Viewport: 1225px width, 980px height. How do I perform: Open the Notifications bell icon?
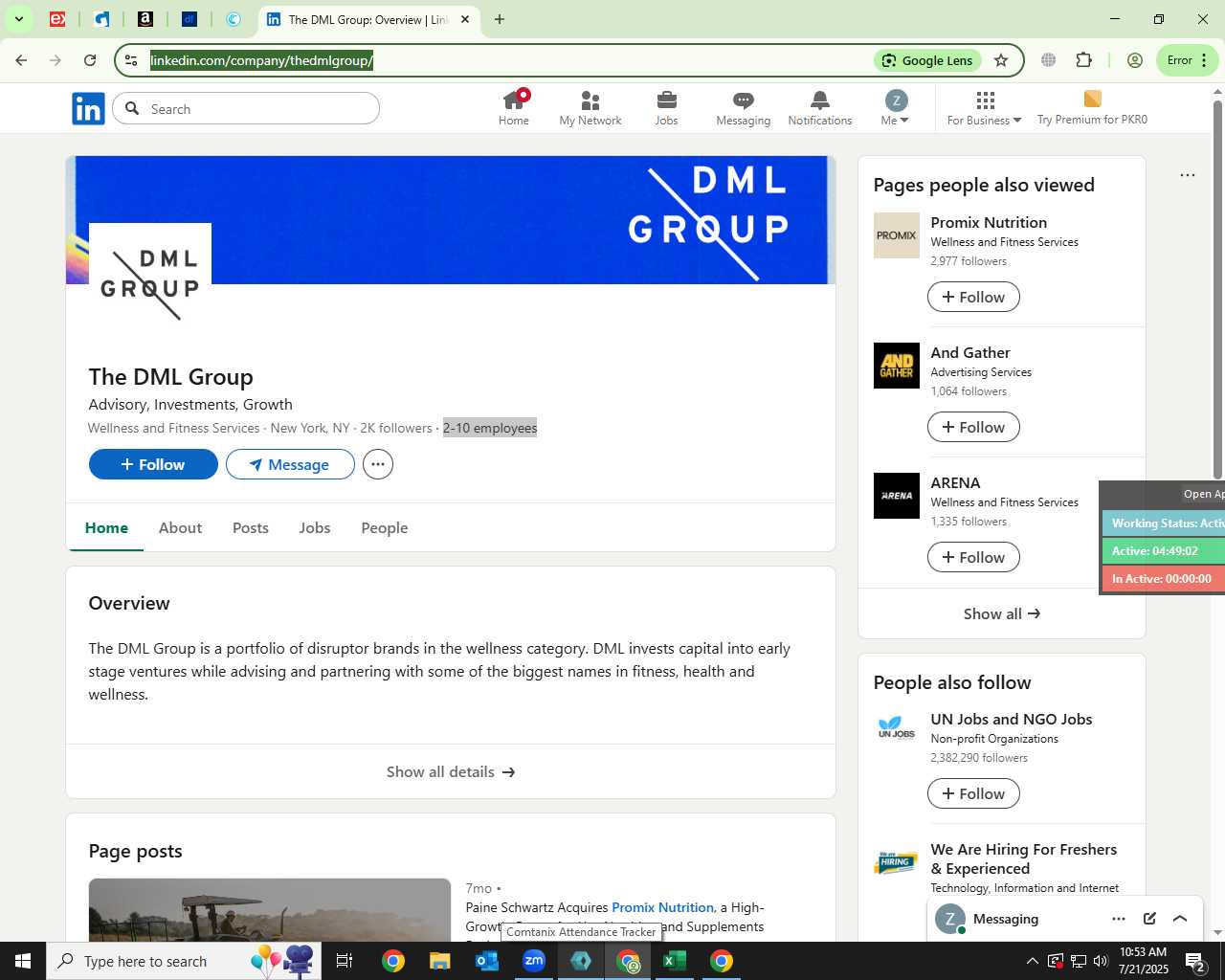[x=820, y=108]
